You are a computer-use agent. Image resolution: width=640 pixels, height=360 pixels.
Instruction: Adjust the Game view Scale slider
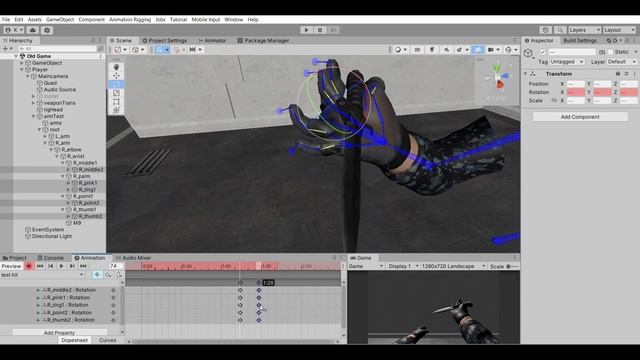pyautogui.click(x=513, y=266)
